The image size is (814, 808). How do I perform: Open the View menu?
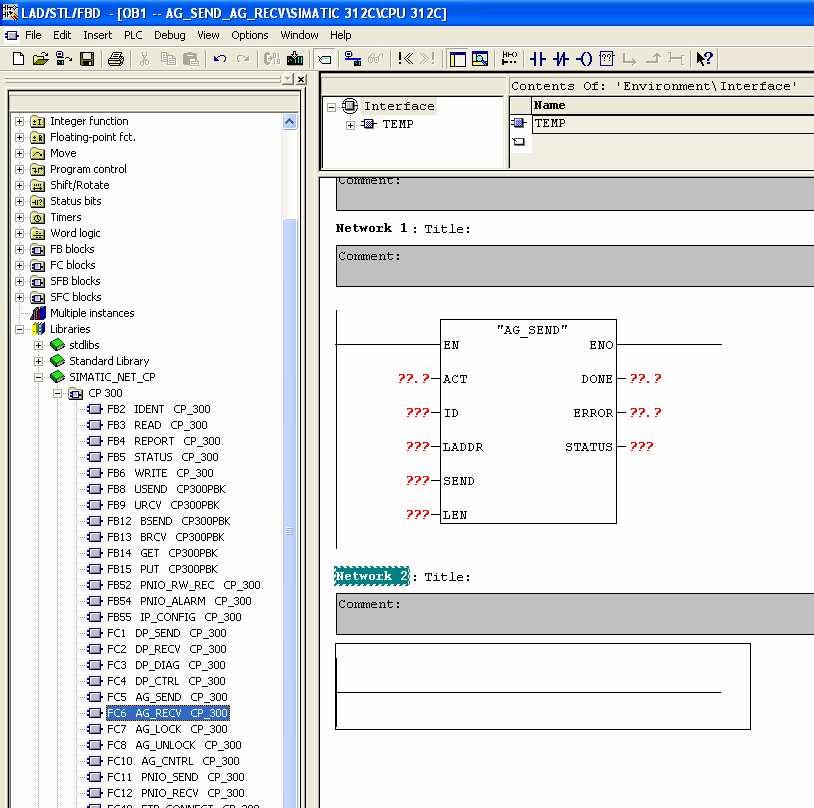[x=208, y=35]
